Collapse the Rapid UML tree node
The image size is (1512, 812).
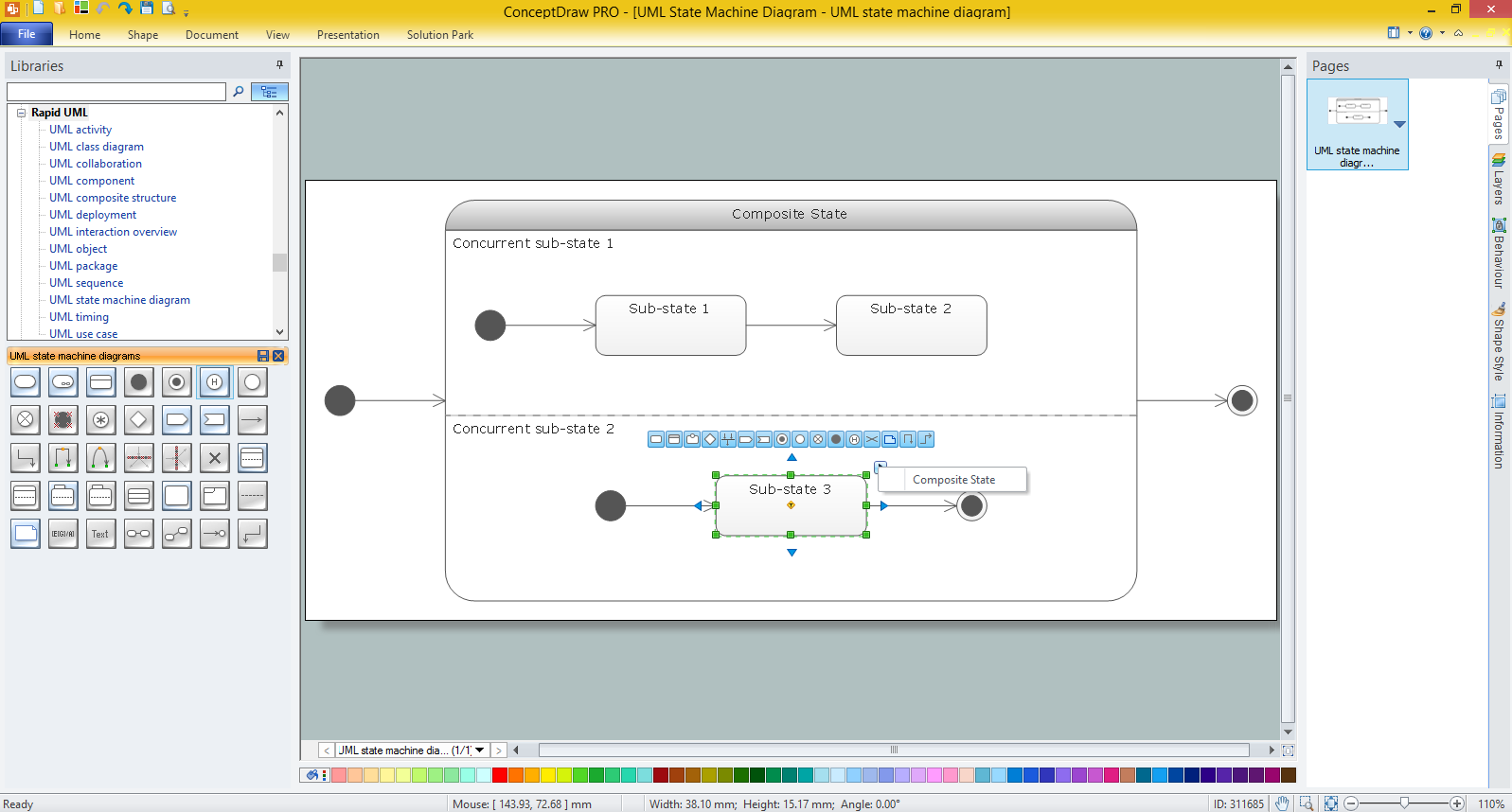(x=21, y=113)
